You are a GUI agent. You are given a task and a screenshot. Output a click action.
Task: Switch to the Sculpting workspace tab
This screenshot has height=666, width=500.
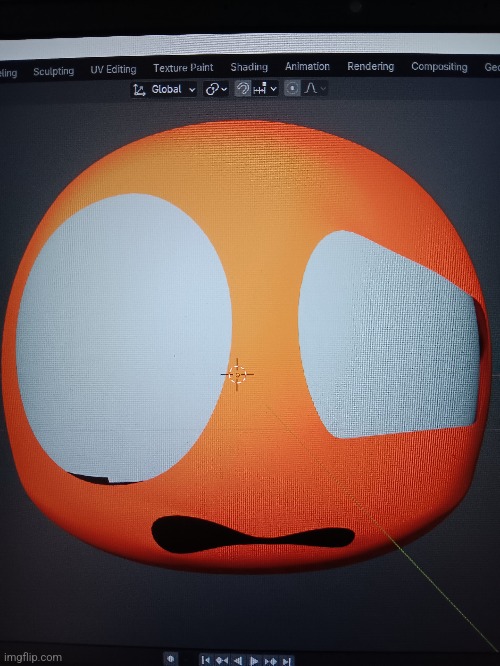pyautogui.click(x=54, y=71)
